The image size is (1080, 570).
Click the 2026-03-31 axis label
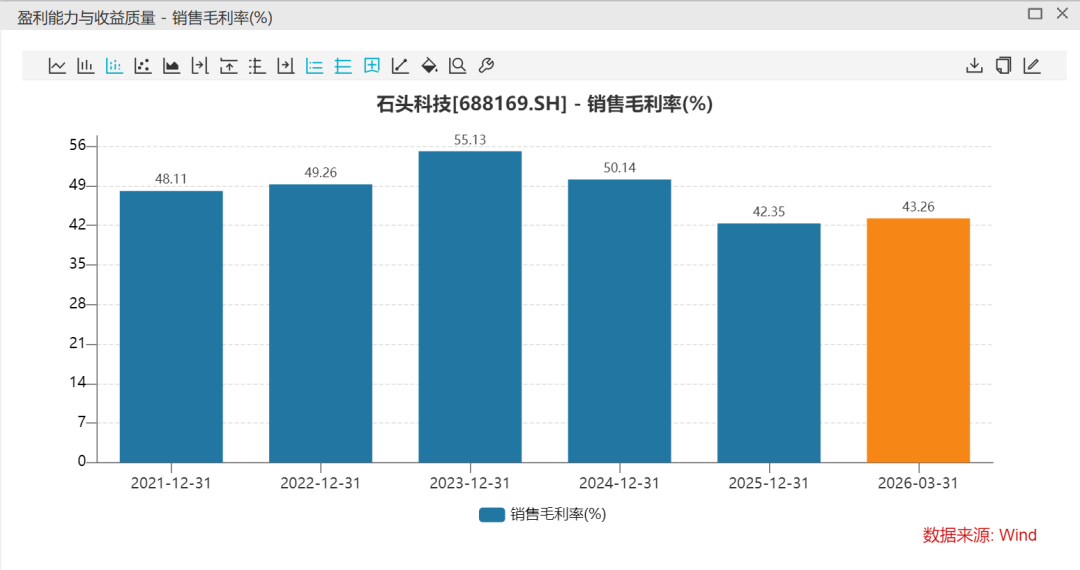918,483
